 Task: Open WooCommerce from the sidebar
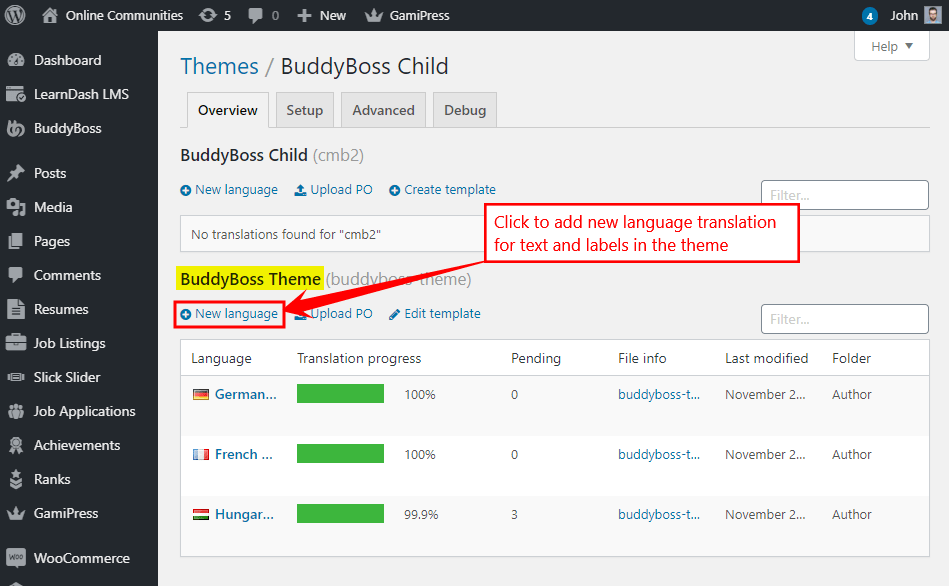pos(81,558)
